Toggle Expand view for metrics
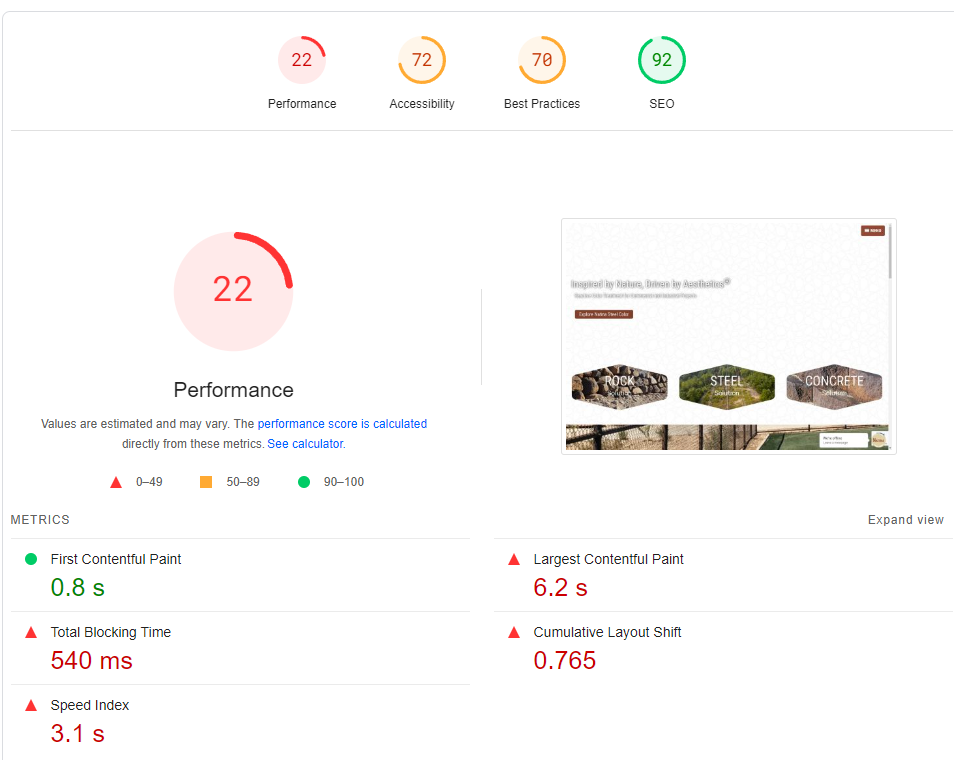This screenshot has height=760, width=954. (905, 520)
